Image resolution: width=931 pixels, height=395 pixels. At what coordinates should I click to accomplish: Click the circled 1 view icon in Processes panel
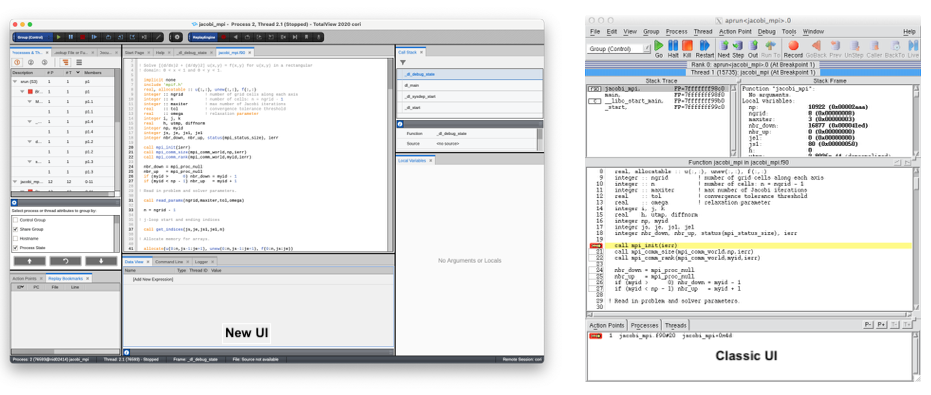click(17, 62)
